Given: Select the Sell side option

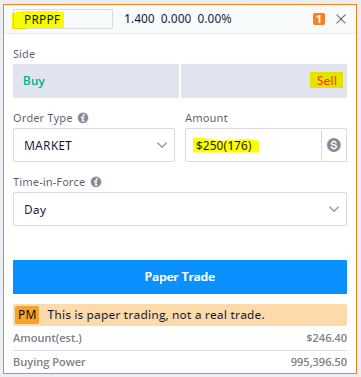Looking at the screenshot, I should click(264, 81).
